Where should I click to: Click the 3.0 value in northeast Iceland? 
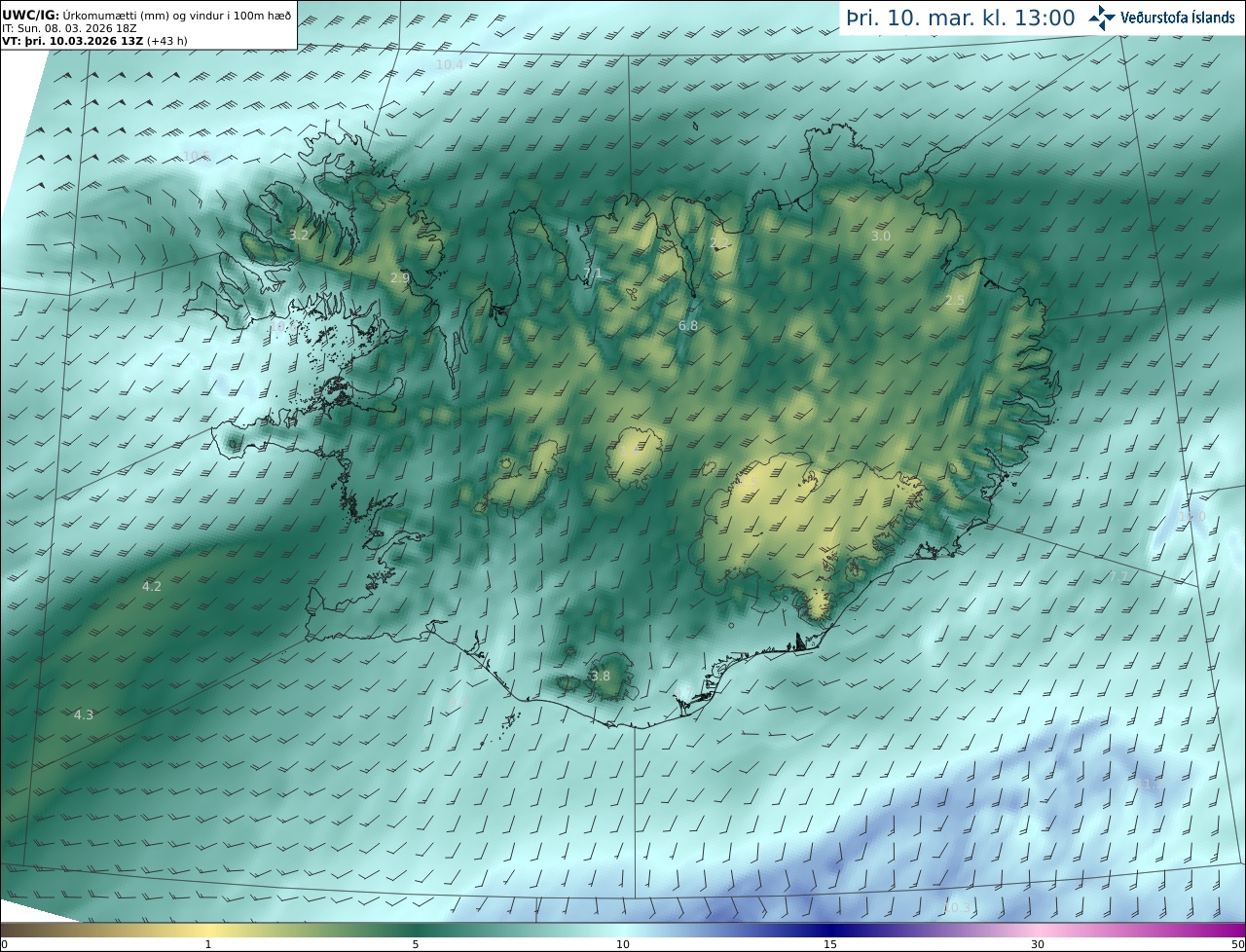(x=880, y=236)
